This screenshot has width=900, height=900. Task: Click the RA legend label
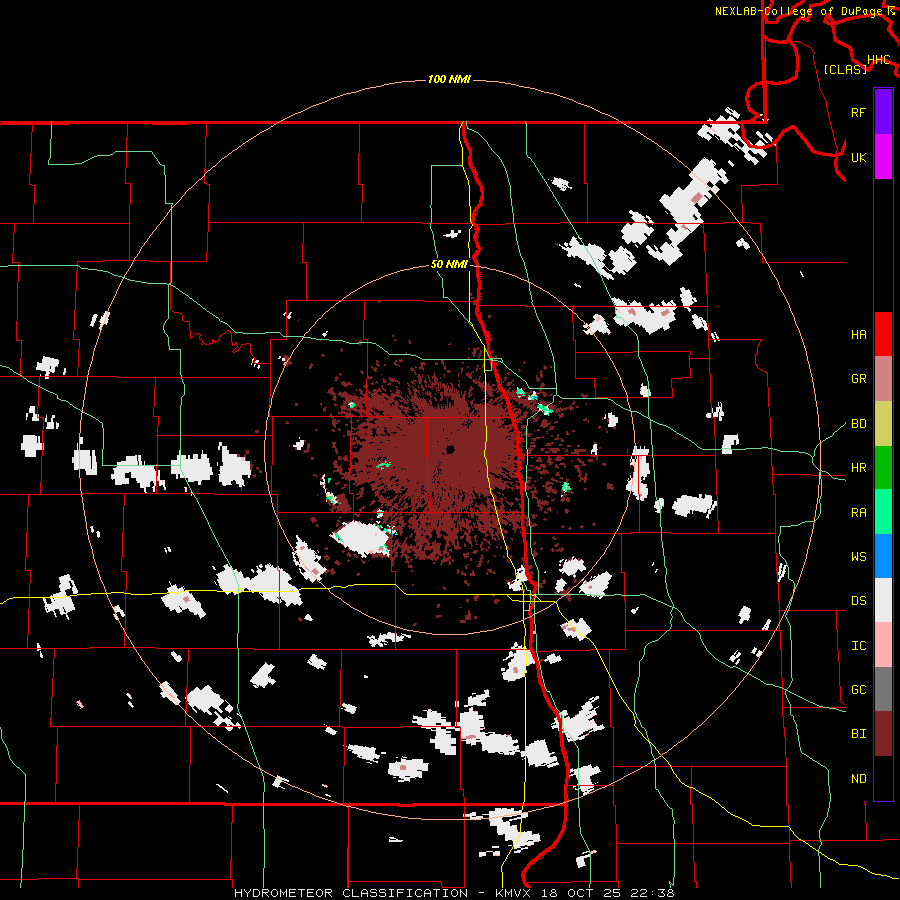click(x=858, y=512)
